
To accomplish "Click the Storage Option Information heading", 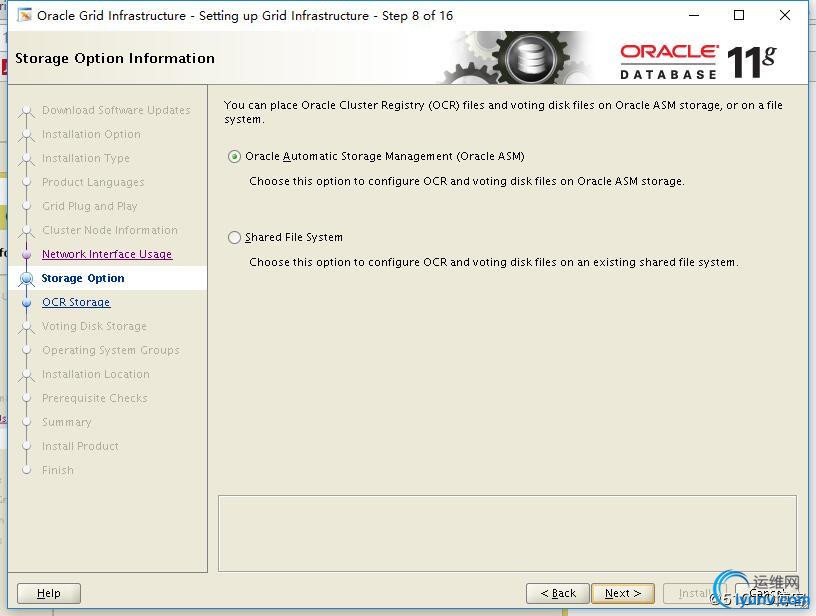I will 115,58.
